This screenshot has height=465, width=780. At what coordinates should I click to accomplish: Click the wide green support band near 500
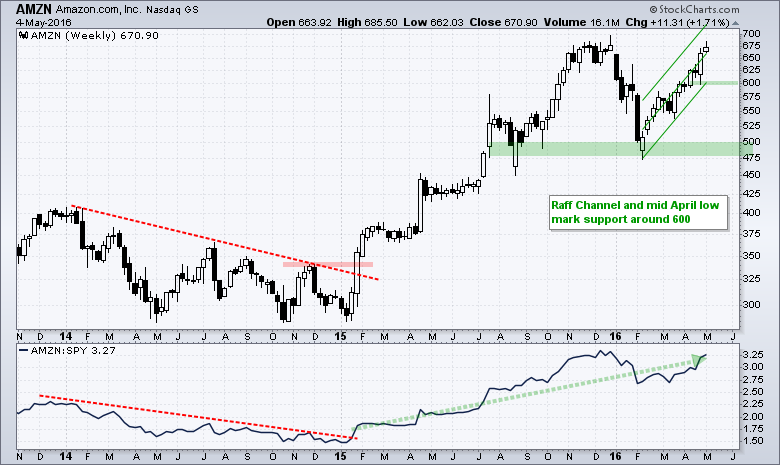pos(620,149)
